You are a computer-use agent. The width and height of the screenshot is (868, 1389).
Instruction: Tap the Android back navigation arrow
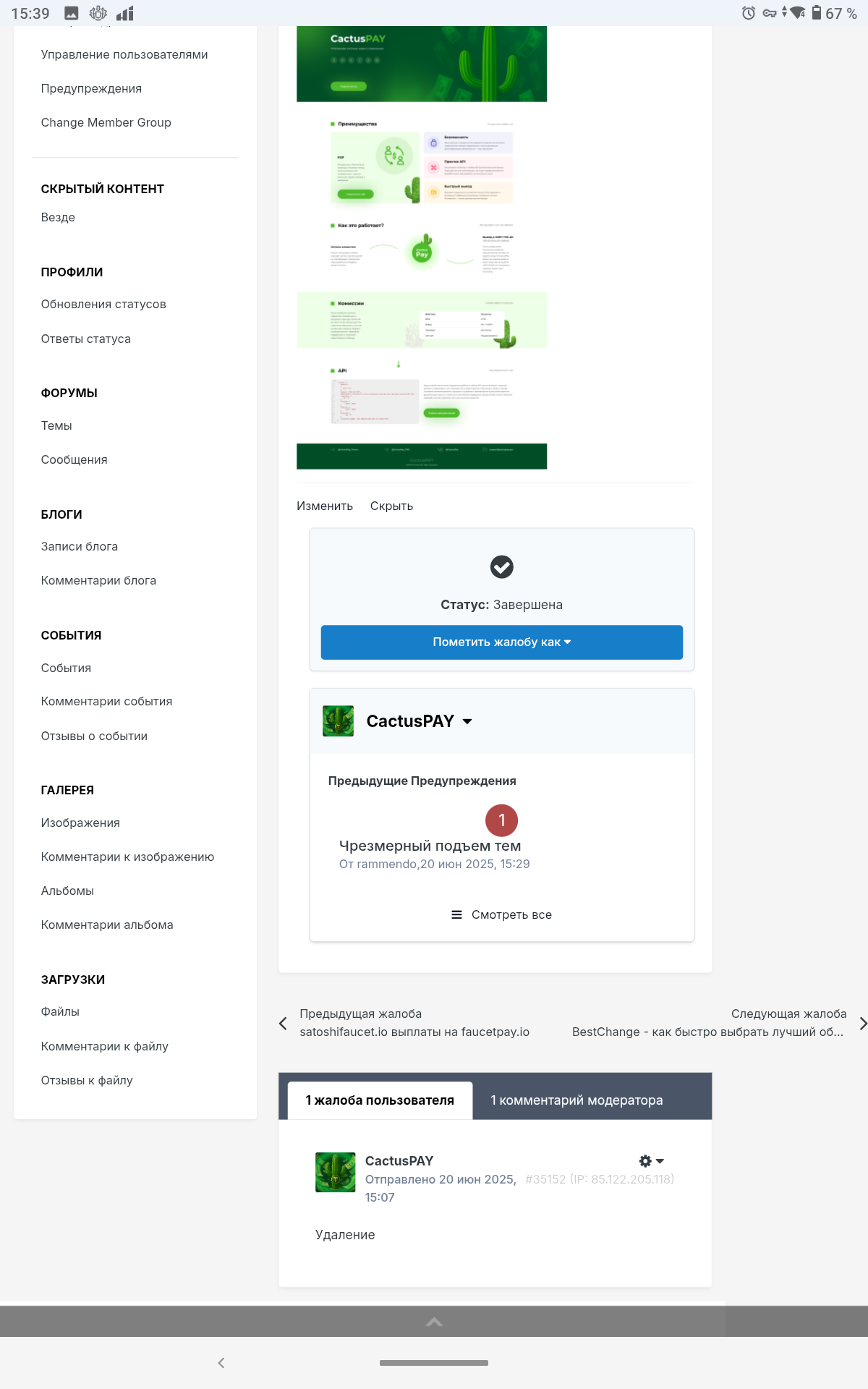221,1363
